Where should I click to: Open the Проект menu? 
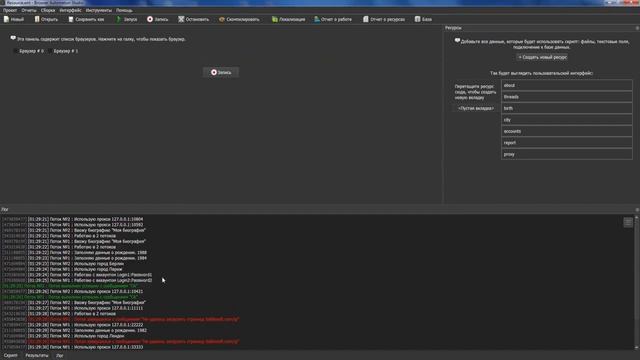pyautogui.click(x=10, y=10)
